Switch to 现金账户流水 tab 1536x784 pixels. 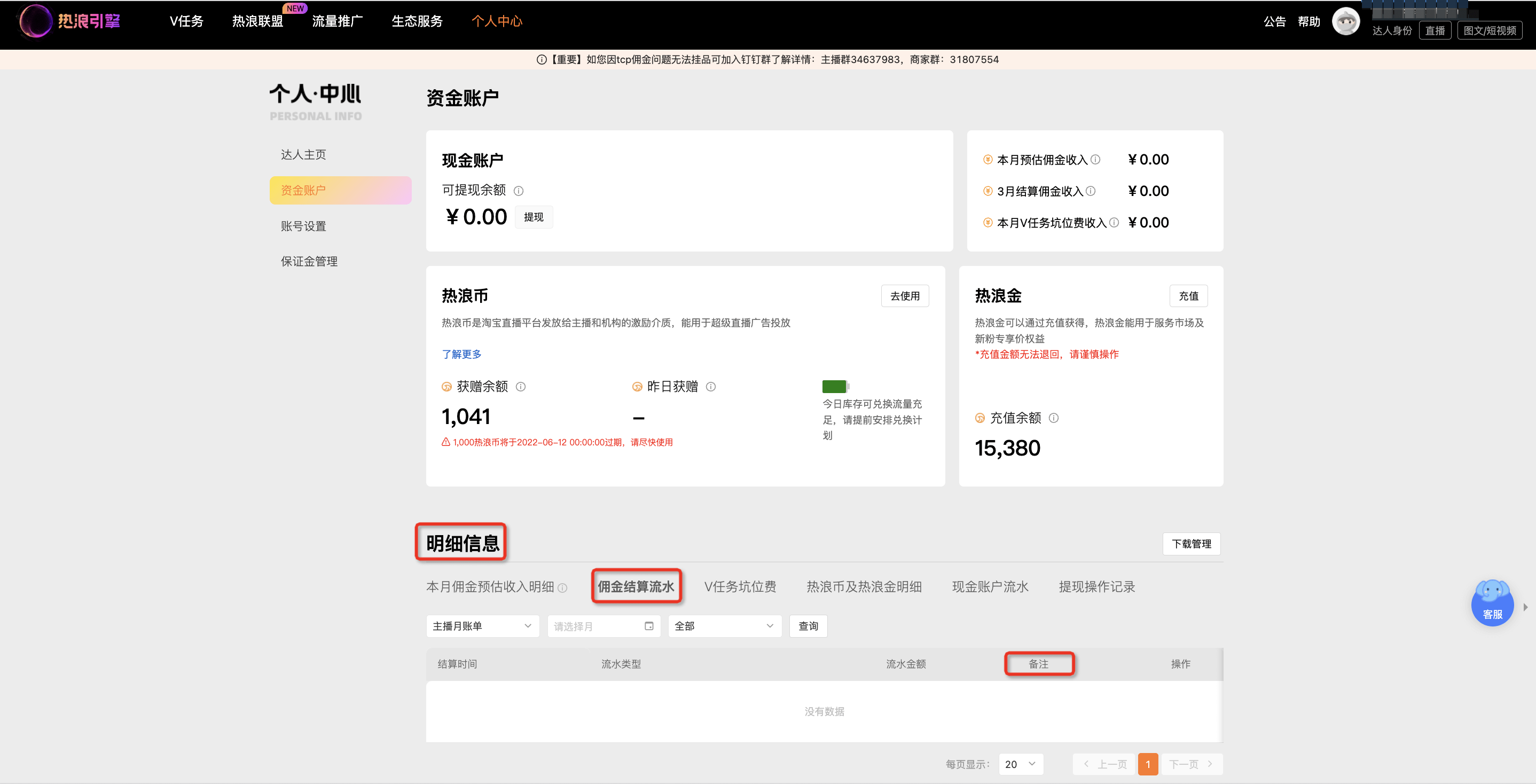click(990, 586)
